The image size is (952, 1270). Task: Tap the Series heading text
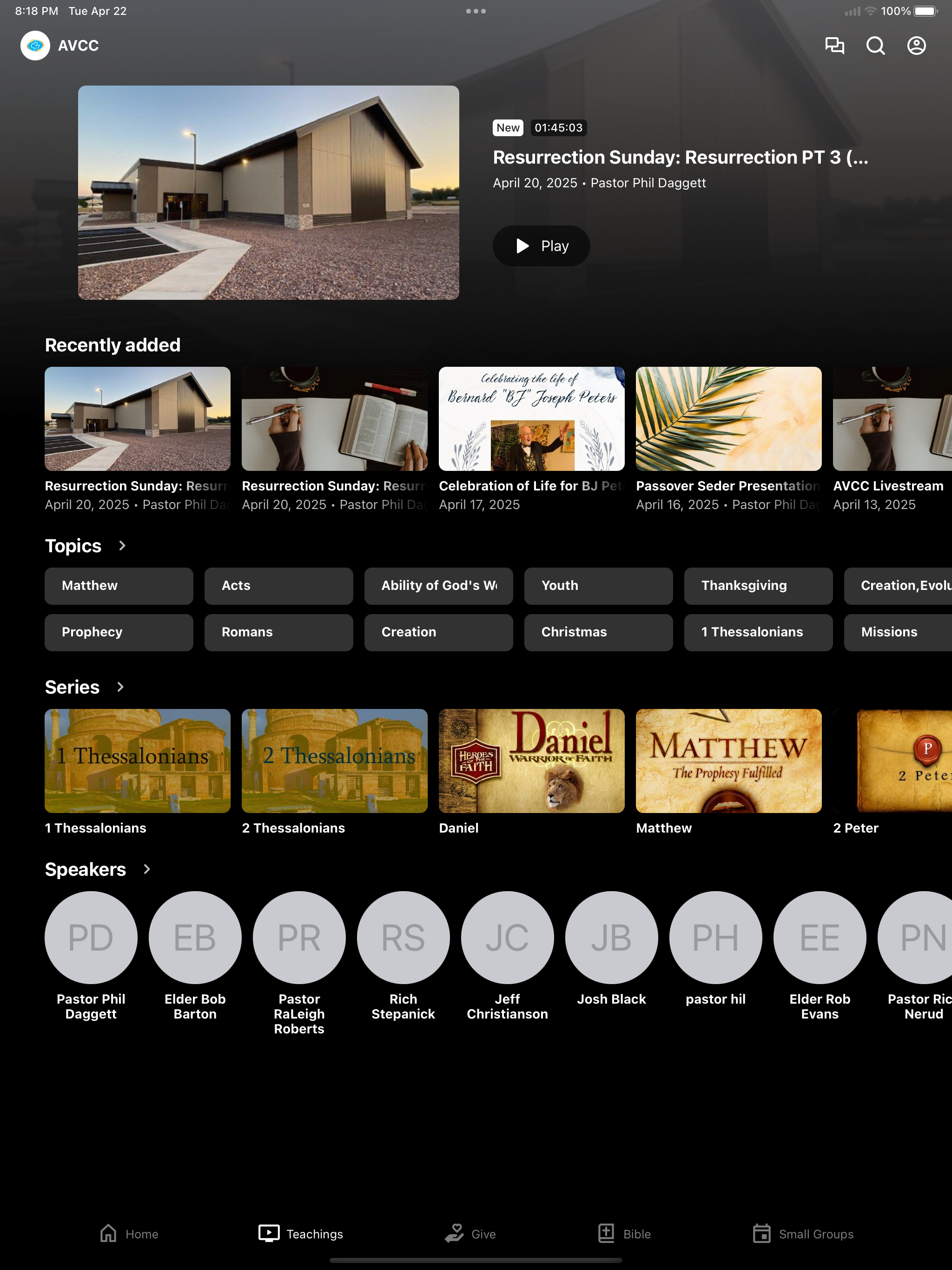(x=73, y=687)
